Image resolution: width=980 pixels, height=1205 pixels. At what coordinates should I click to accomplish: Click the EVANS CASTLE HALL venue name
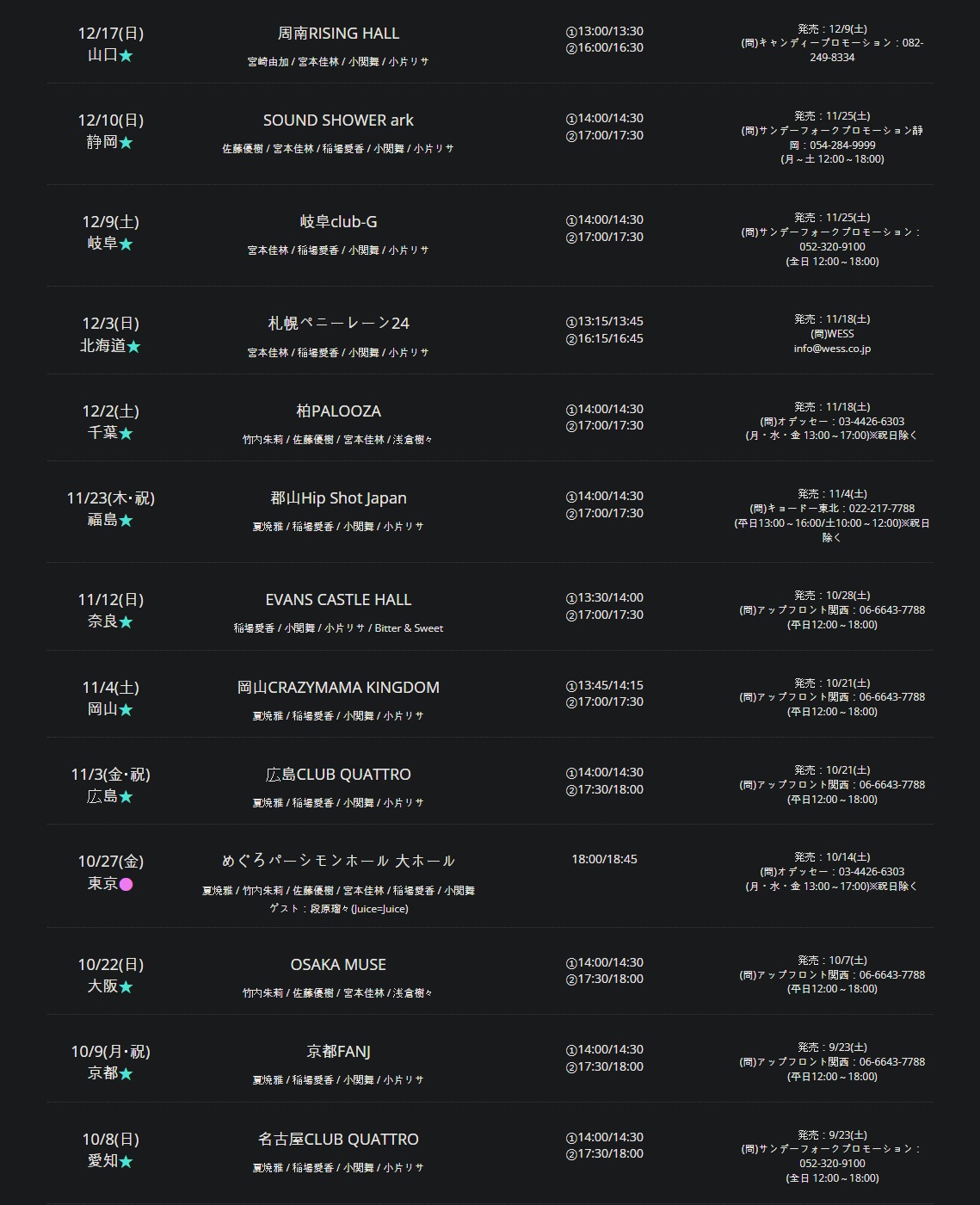coord(338,600)
